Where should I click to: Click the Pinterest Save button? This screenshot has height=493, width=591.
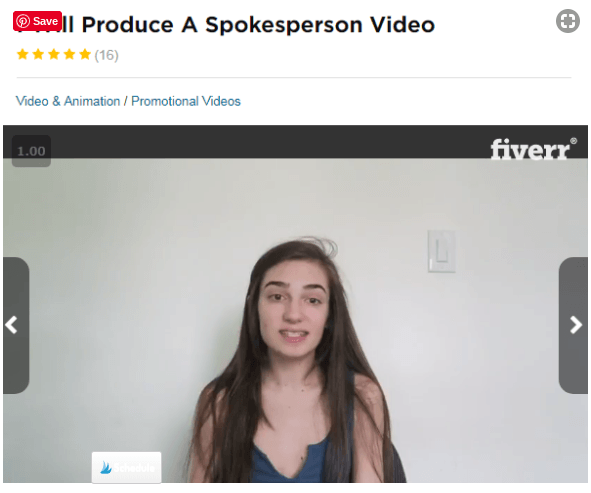(37, 21)
